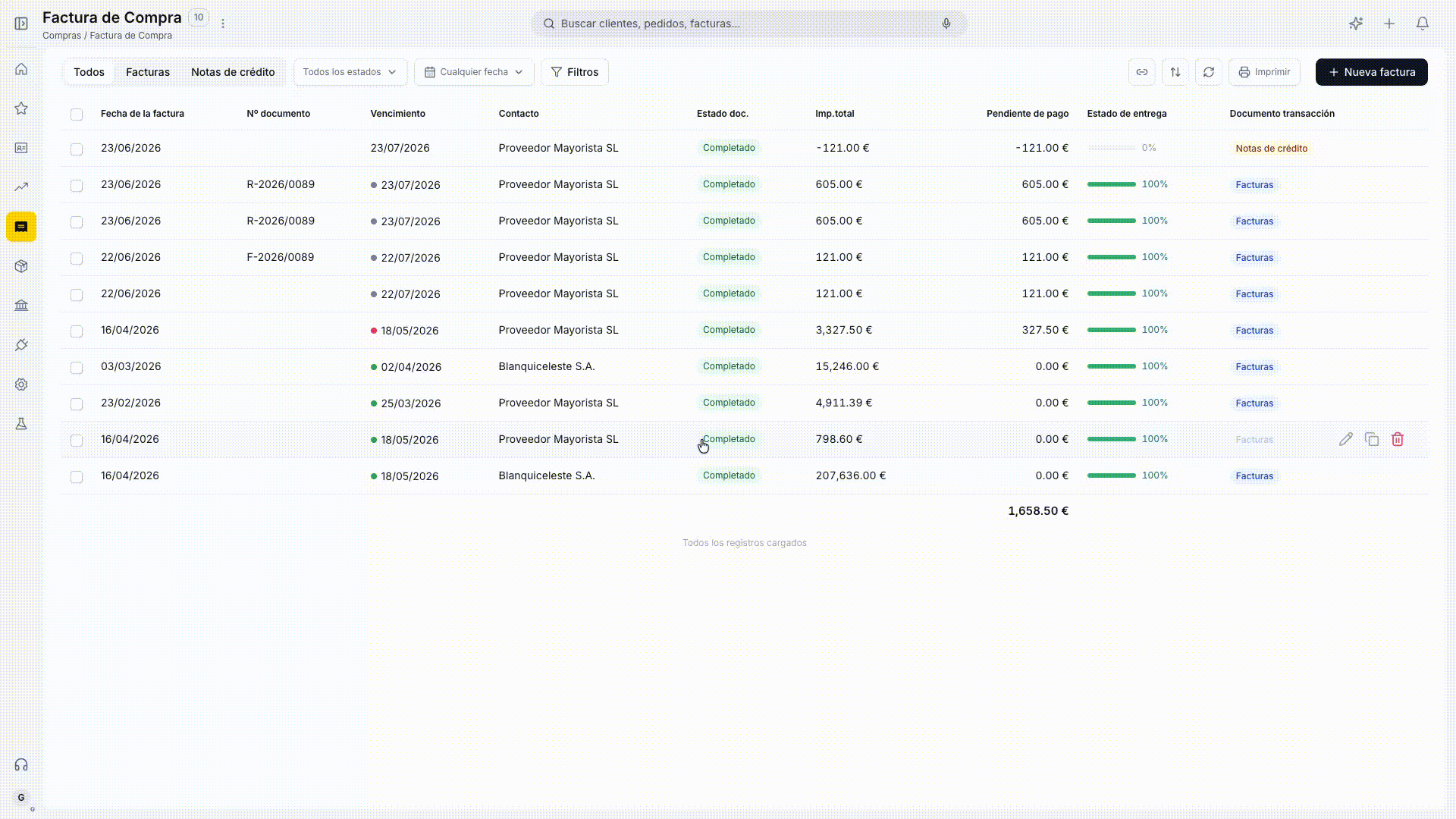Check the row with total 798.60 €
This screenshot has width=1456, height=819.
[77, 441]
